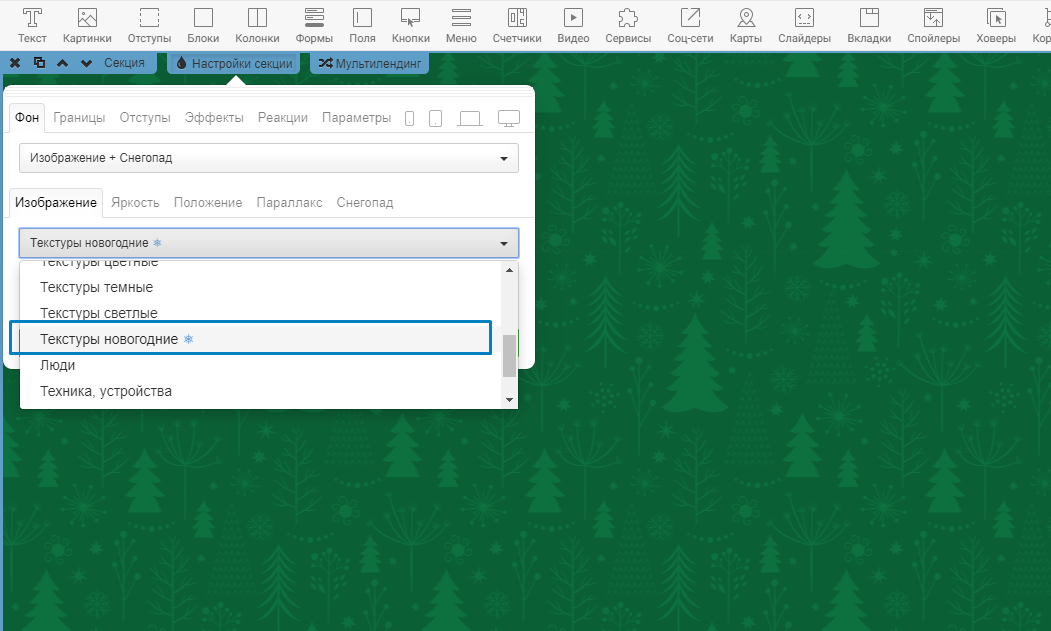Duplicate the section using the copy icon
The image size is (1051, 631).
click(39, 63)
